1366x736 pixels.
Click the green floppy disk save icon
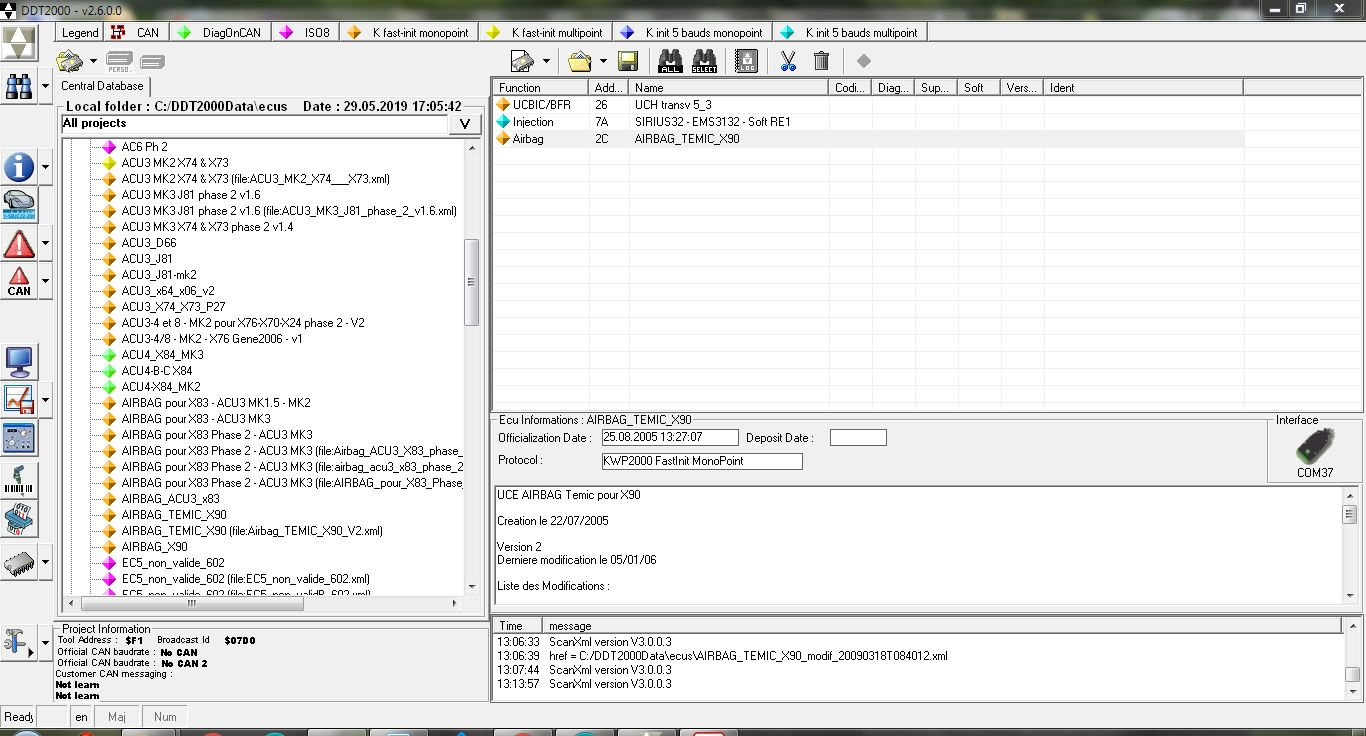(x=628, y=62)
